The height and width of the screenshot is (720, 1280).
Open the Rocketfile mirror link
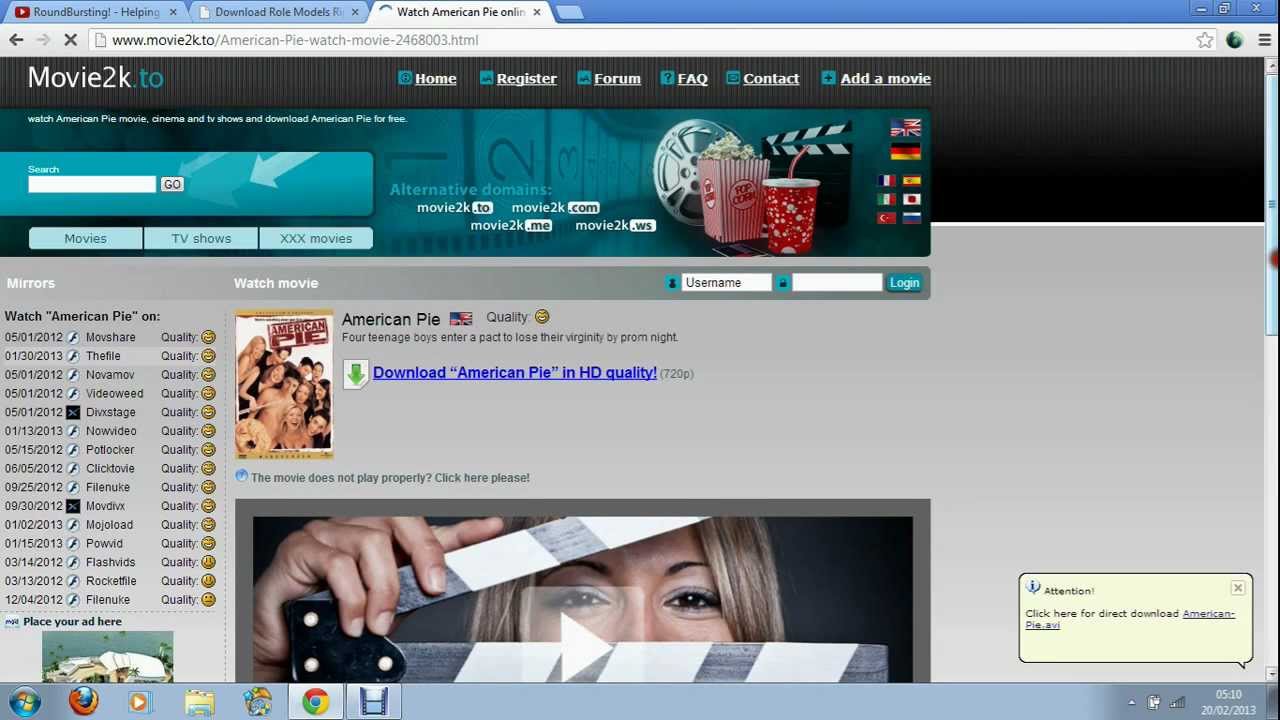110,581
